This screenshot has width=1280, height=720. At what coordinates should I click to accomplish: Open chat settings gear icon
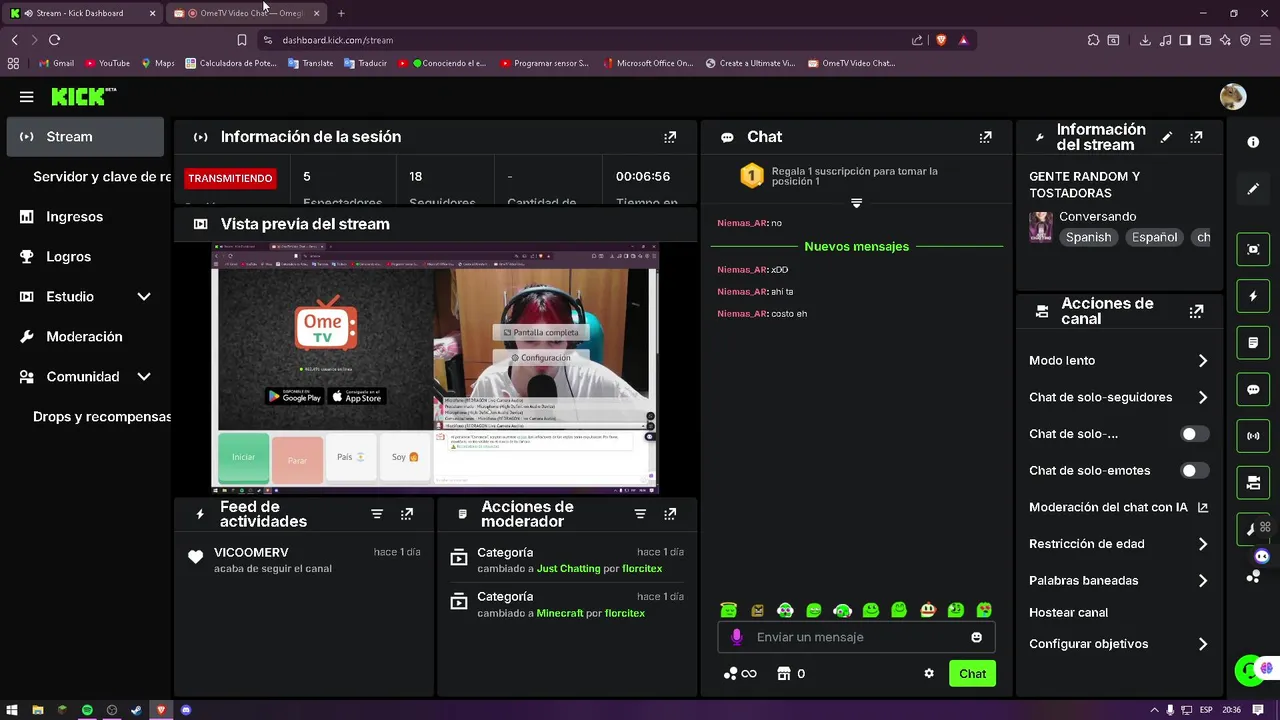(x=929, y=674)
